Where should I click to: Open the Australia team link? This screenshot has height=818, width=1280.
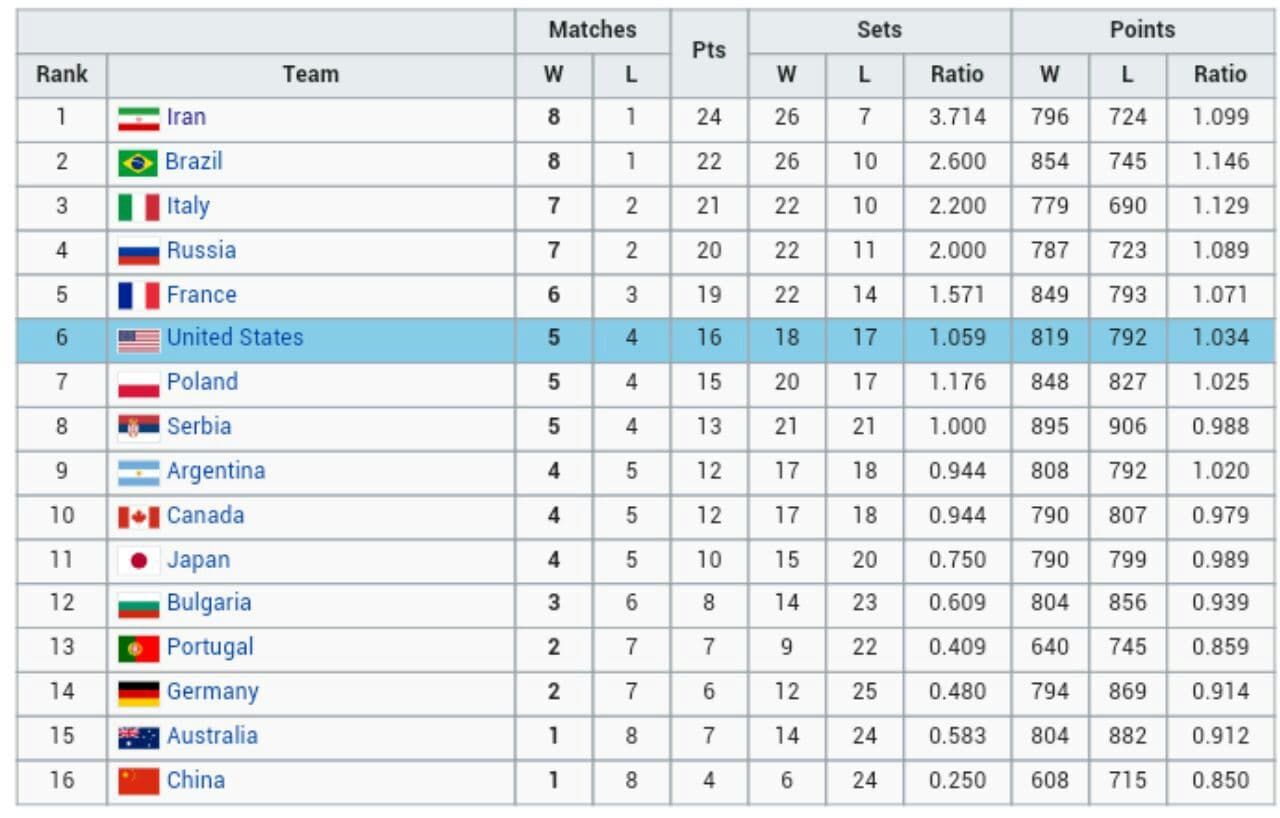[x=212, y=736]
